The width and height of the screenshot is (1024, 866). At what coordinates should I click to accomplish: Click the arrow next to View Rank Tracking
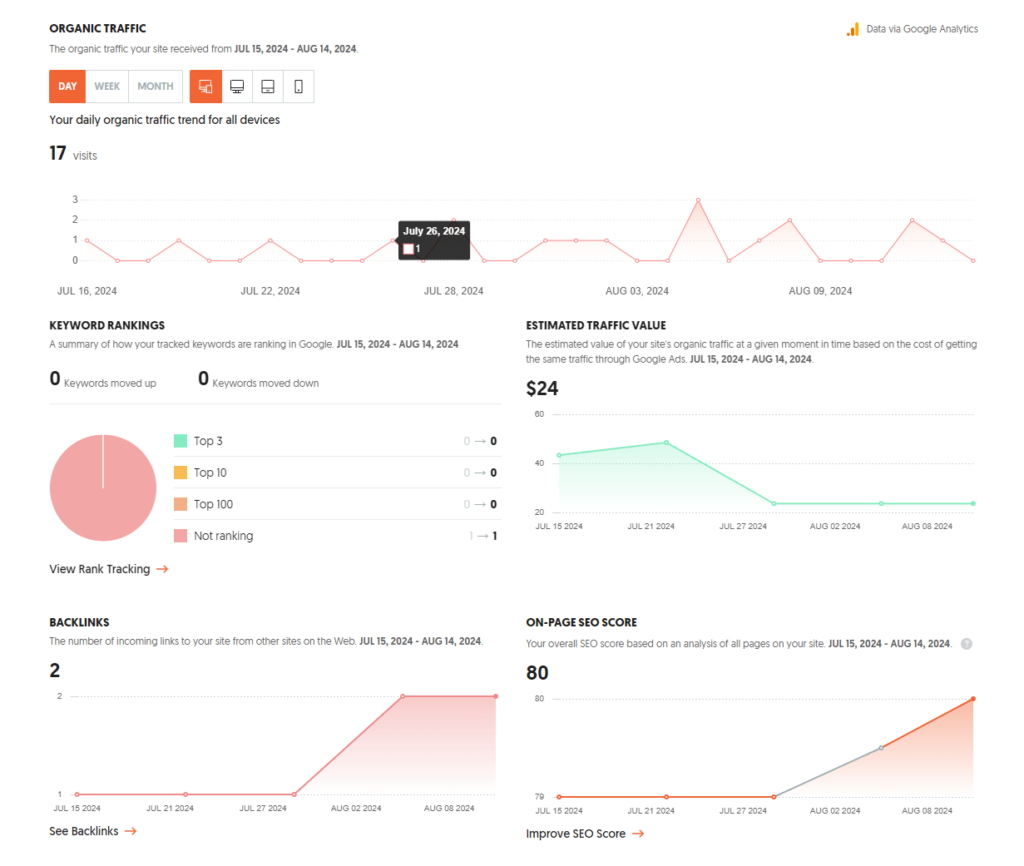click(162, 569)
